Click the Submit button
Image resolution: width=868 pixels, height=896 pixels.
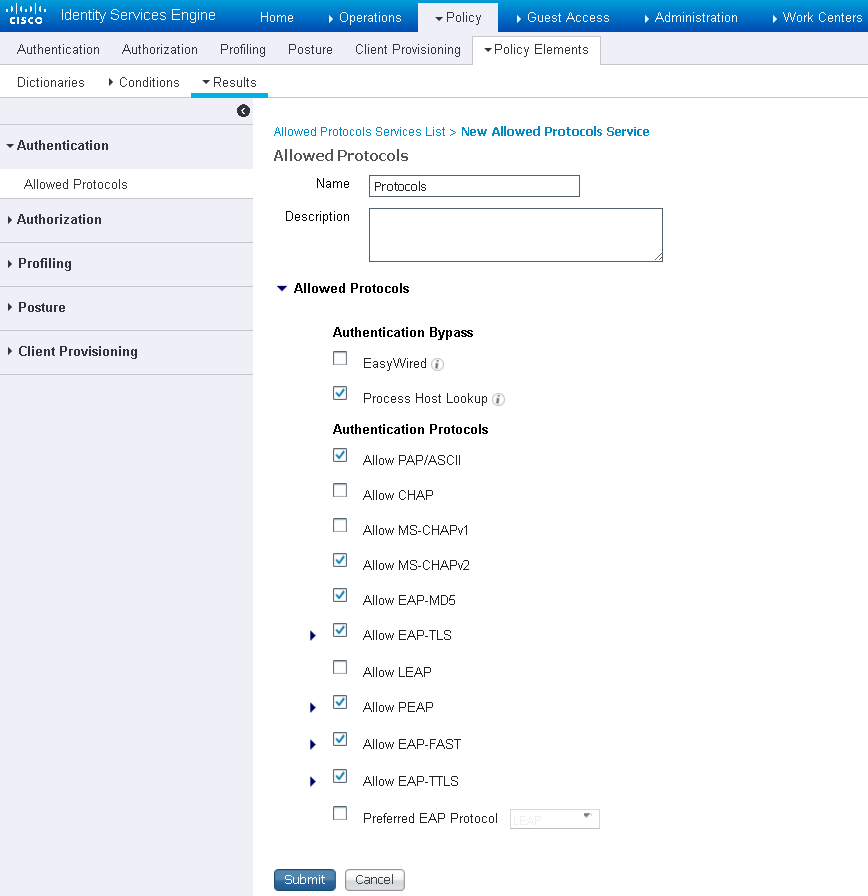(304, 880)
